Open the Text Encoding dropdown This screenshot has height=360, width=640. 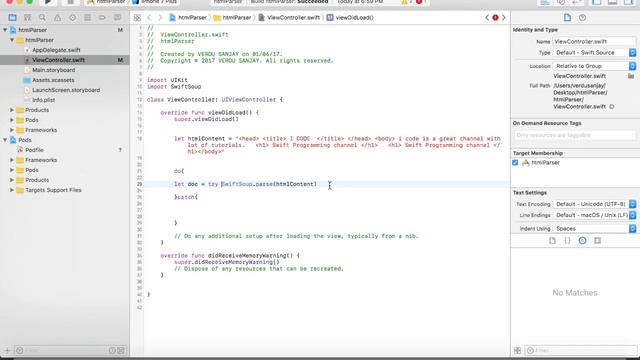tap(594, 204)
